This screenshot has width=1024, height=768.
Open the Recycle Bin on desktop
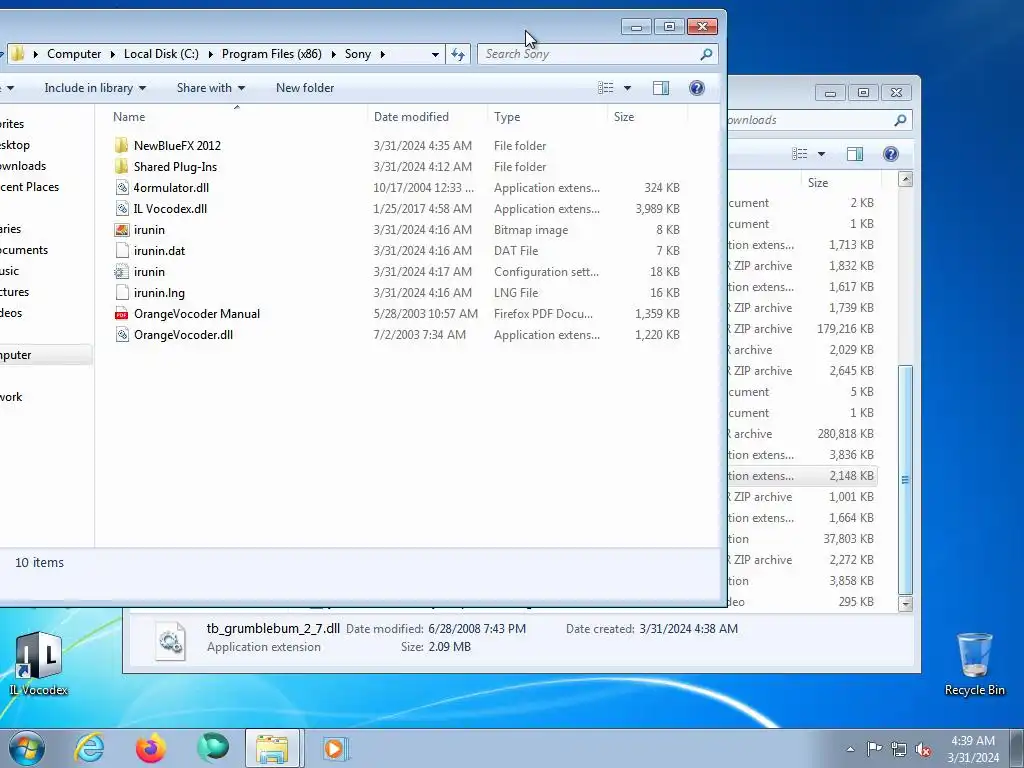click(x=974, y=664)
